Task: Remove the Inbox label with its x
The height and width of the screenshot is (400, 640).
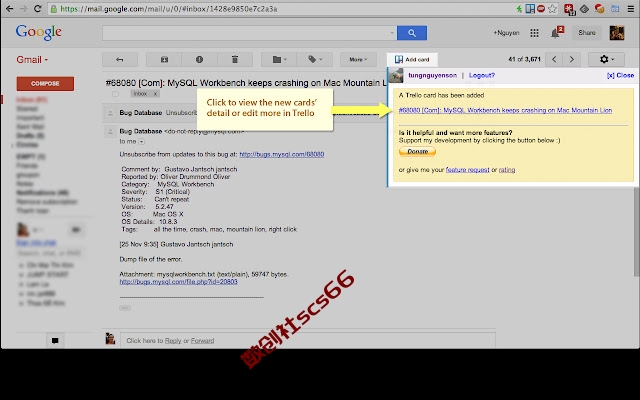Action: (155, 94)
